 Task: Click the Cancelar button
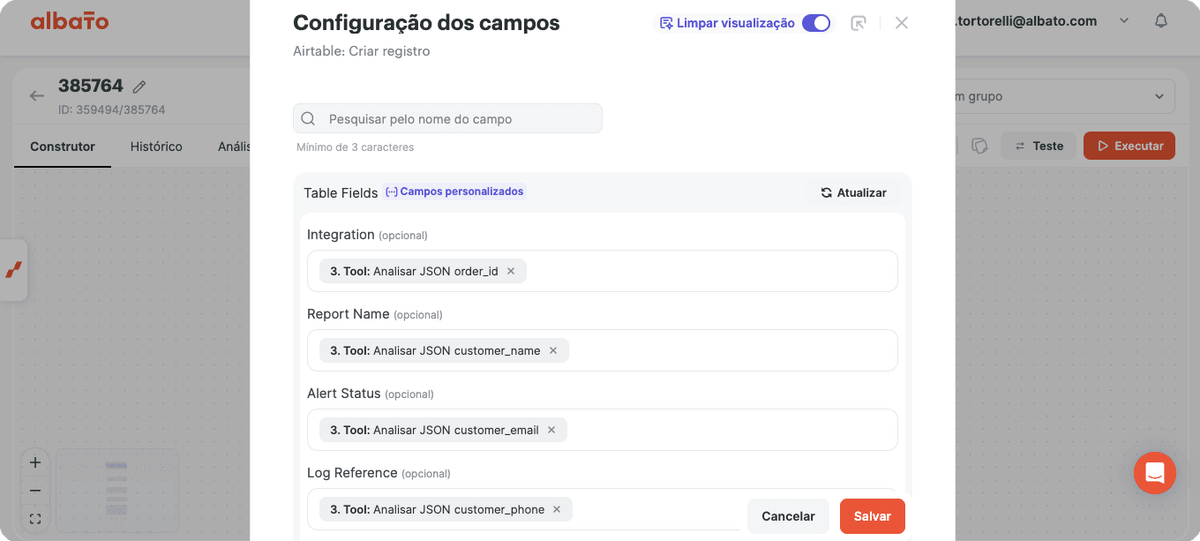(x=788, y=516)
